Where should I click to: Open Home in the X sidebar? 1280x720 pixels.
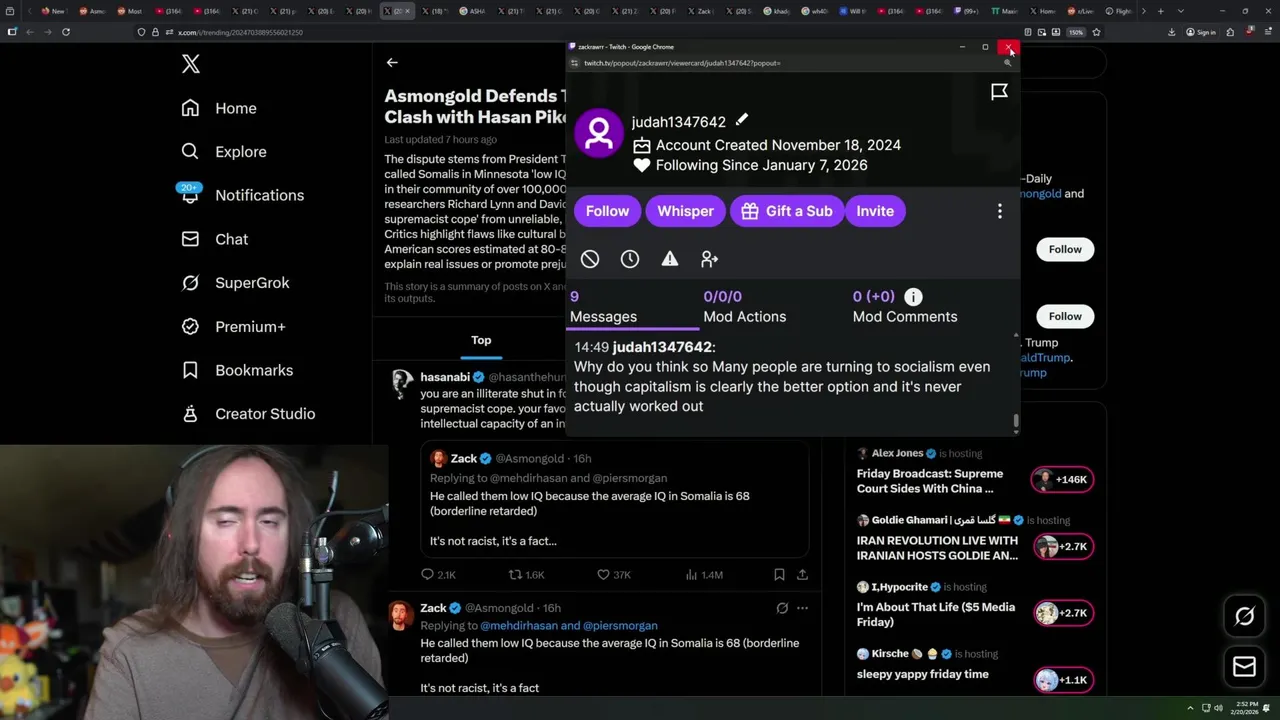click(x=219, y=108)
